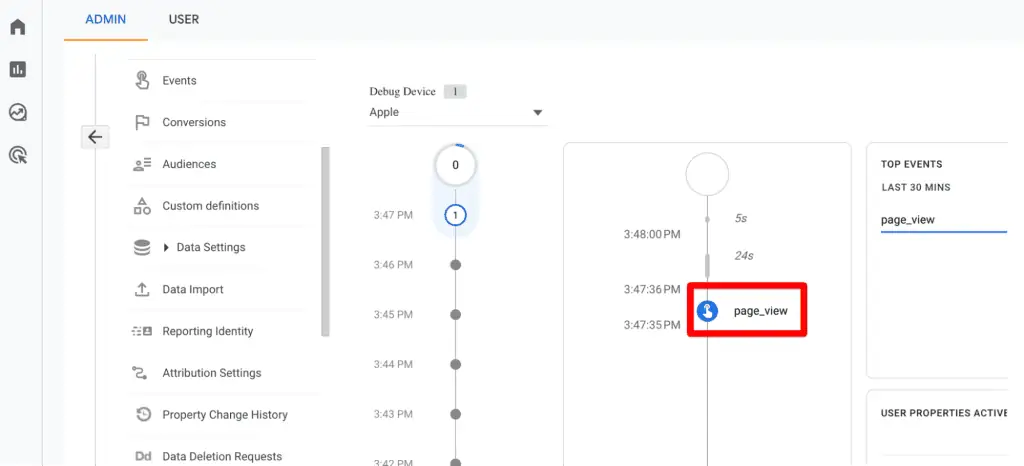The height and width of the screenshot is (466, 1024).
Task: Click the Custom definitions shapes icon
Action: click(x=142, y=206)
